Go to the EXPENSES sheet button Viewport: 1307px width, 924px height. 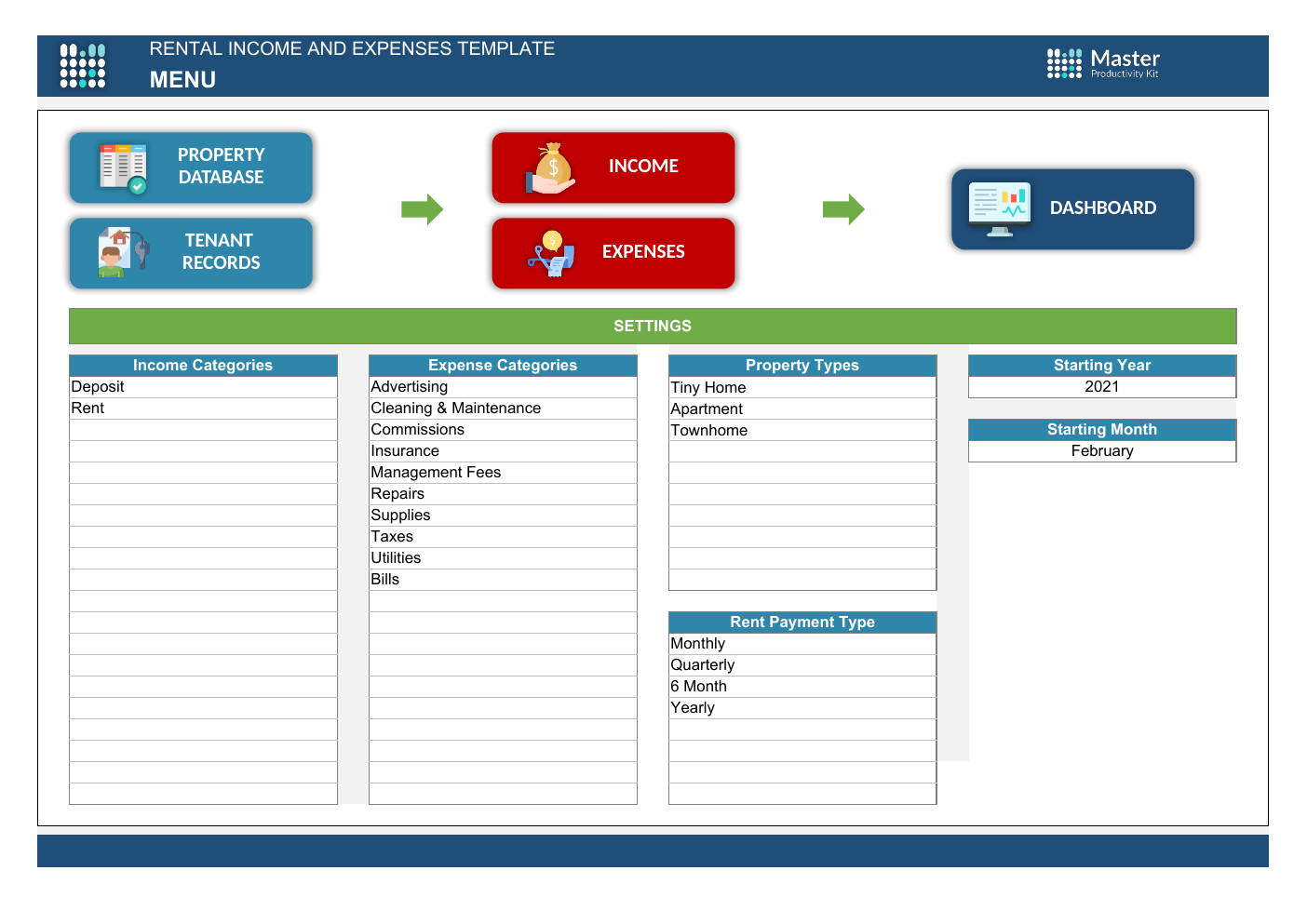coord(613,253)
